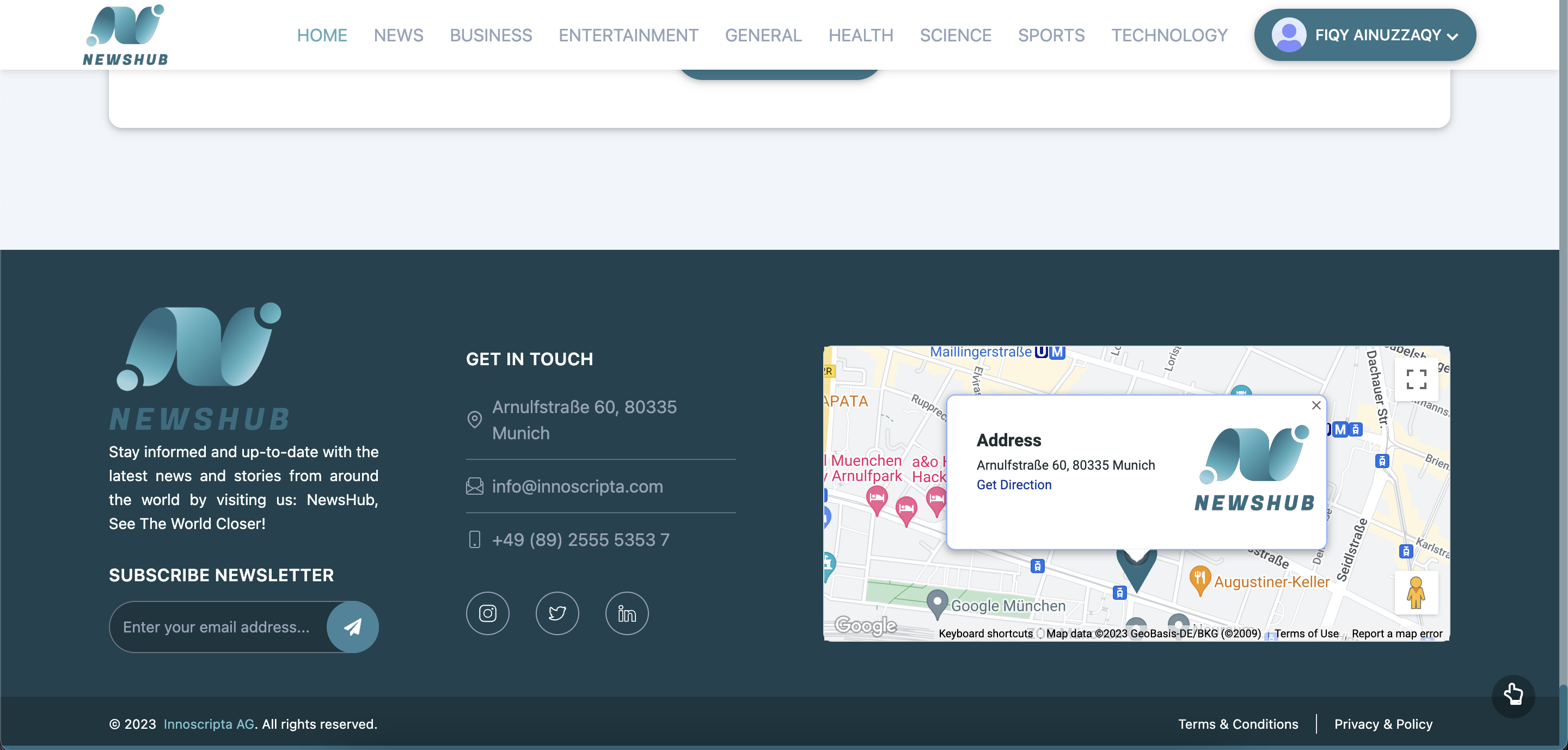The width and height of the screenshot is (1568, 750).
Task: Close the Address info window on map
Action: point(1316,405)
